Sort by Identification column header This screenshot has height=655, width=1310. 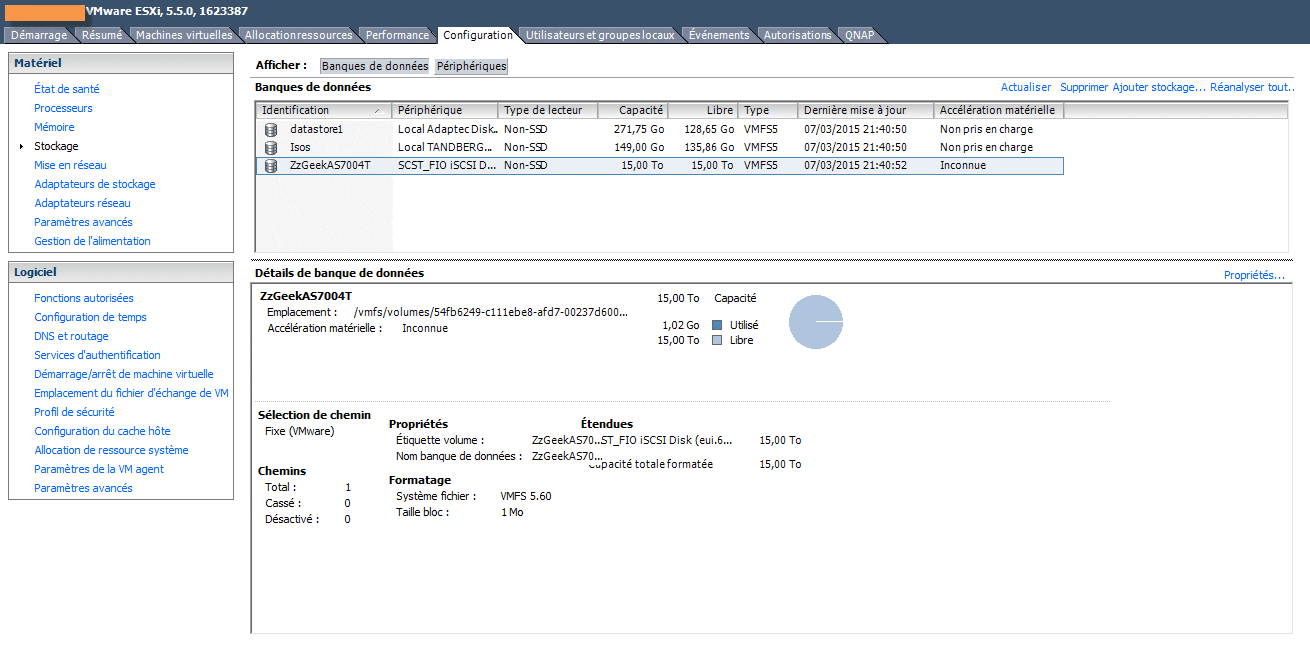(x=323, y=110)
